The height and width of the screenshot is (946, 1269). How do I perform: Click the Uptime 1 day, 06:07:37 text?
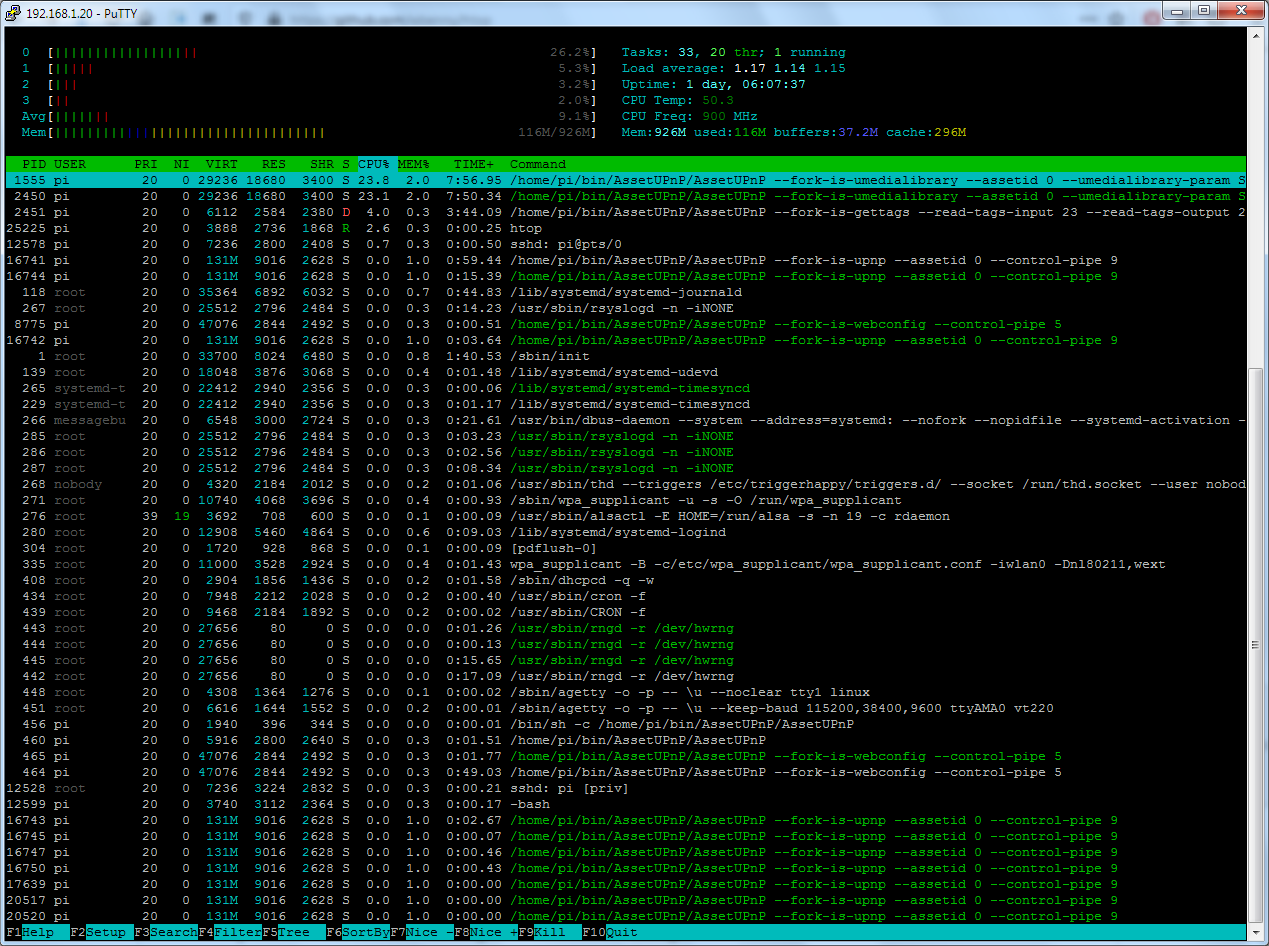point(714,84)
